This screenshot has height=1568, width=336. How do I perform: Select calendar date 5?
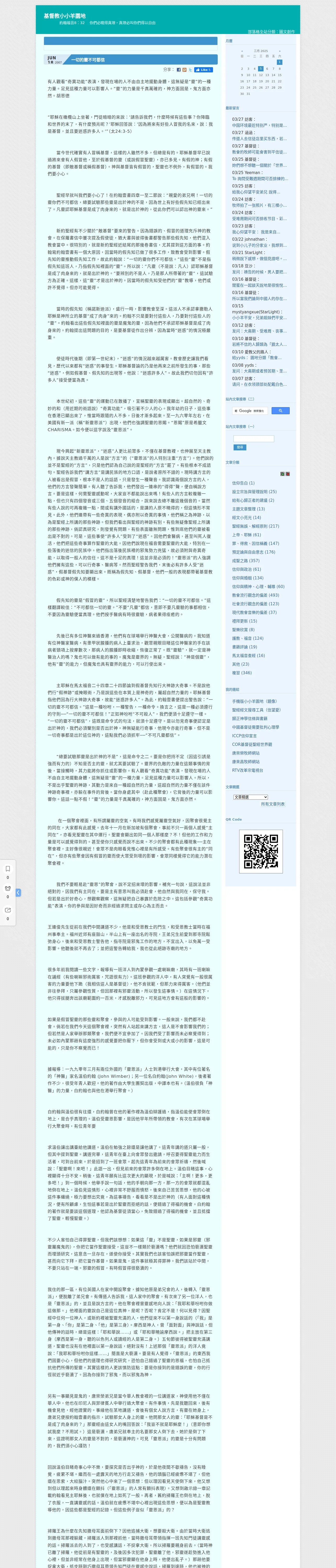[260, 69]
